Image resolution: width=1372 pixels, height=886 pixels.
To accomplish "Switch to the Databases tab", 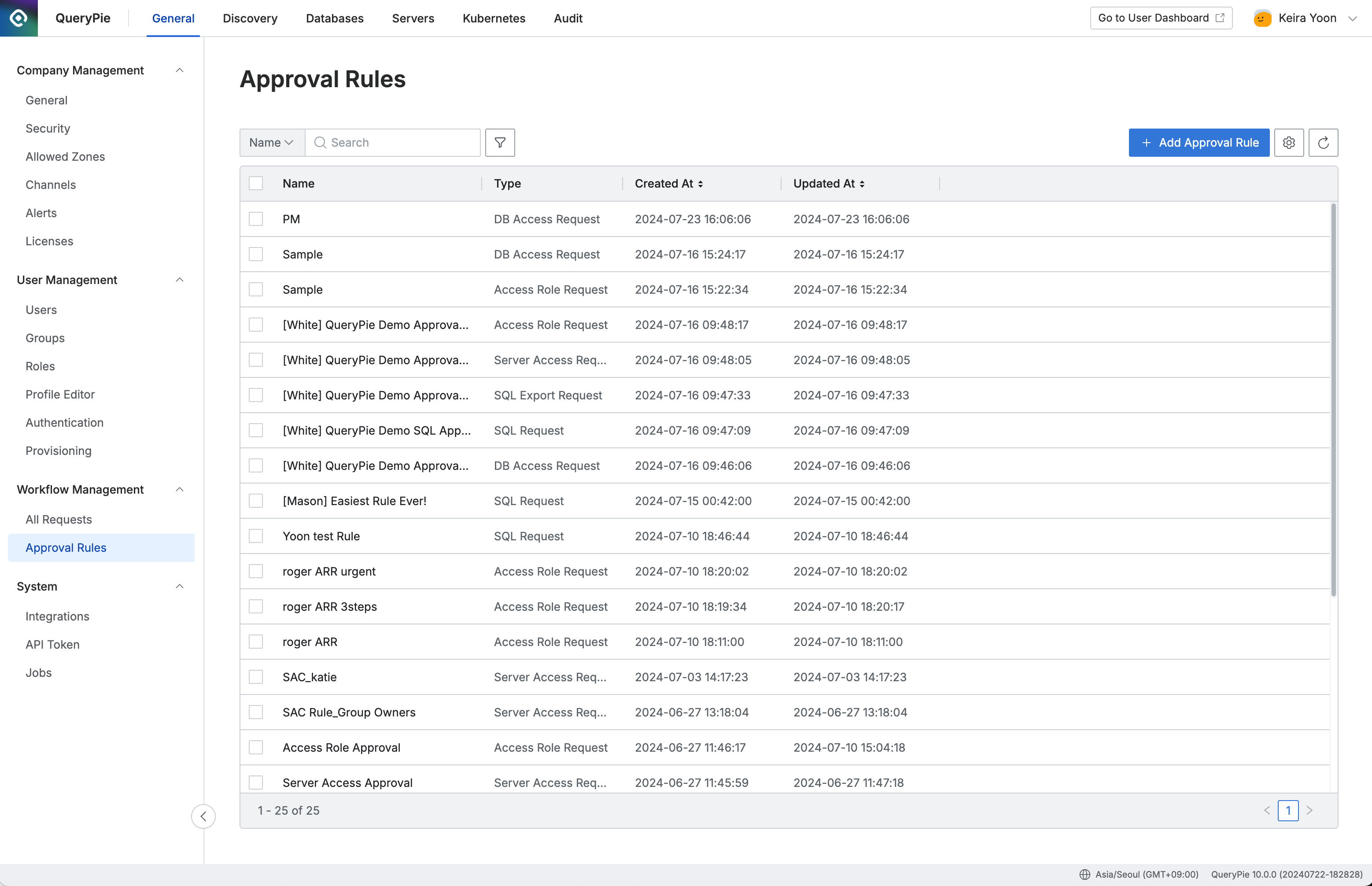I will tap(335, 18).
